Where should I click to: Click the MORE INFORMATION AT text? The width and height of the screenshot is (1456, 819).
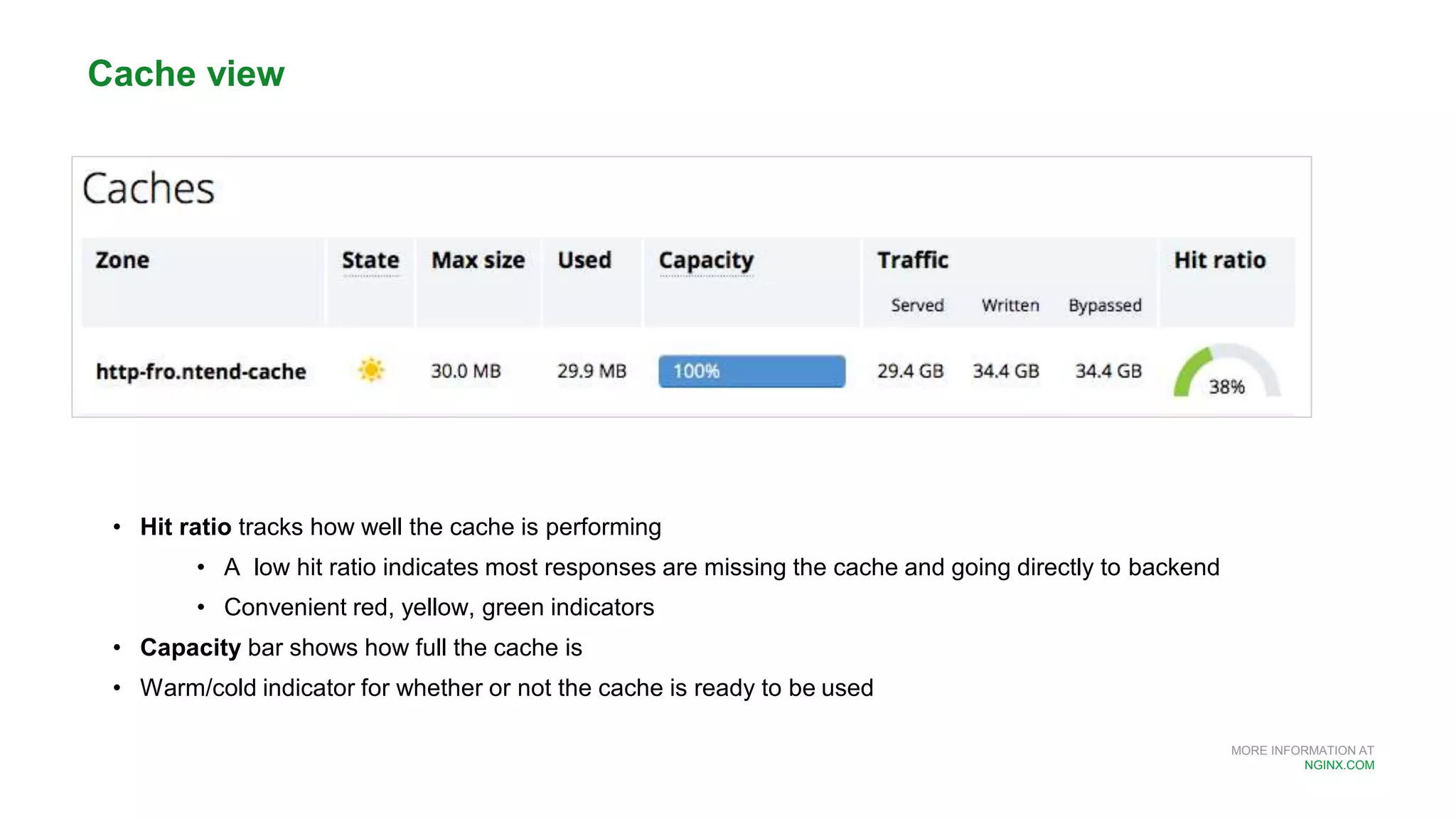(1302, 751)
